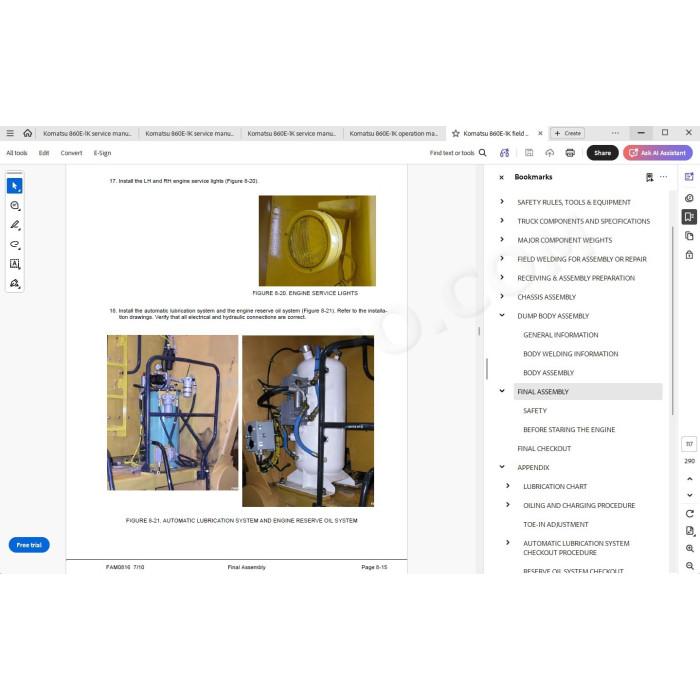Open the Convert menu
Screen dimensions: 700x700
point(71,153)
